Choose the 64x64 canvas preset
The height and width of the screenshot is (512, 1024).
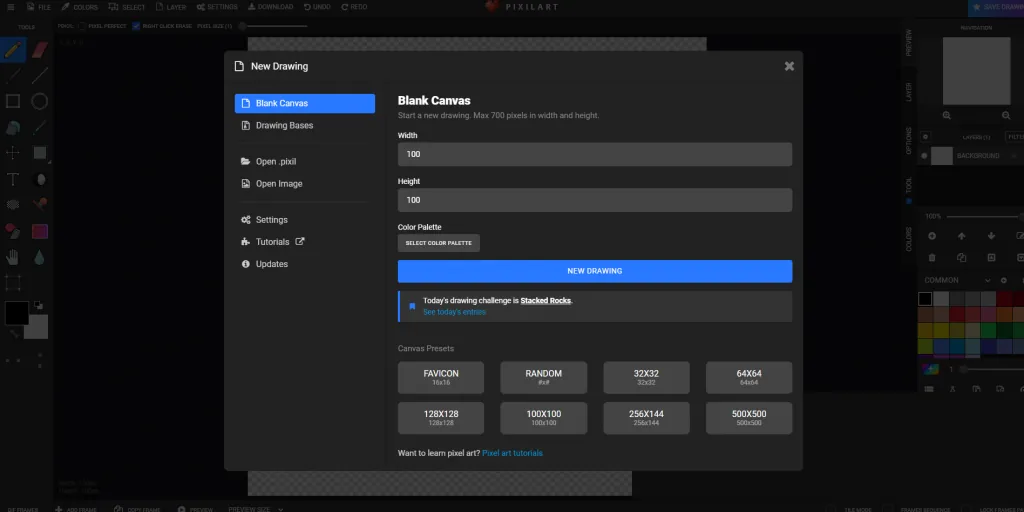749,377
